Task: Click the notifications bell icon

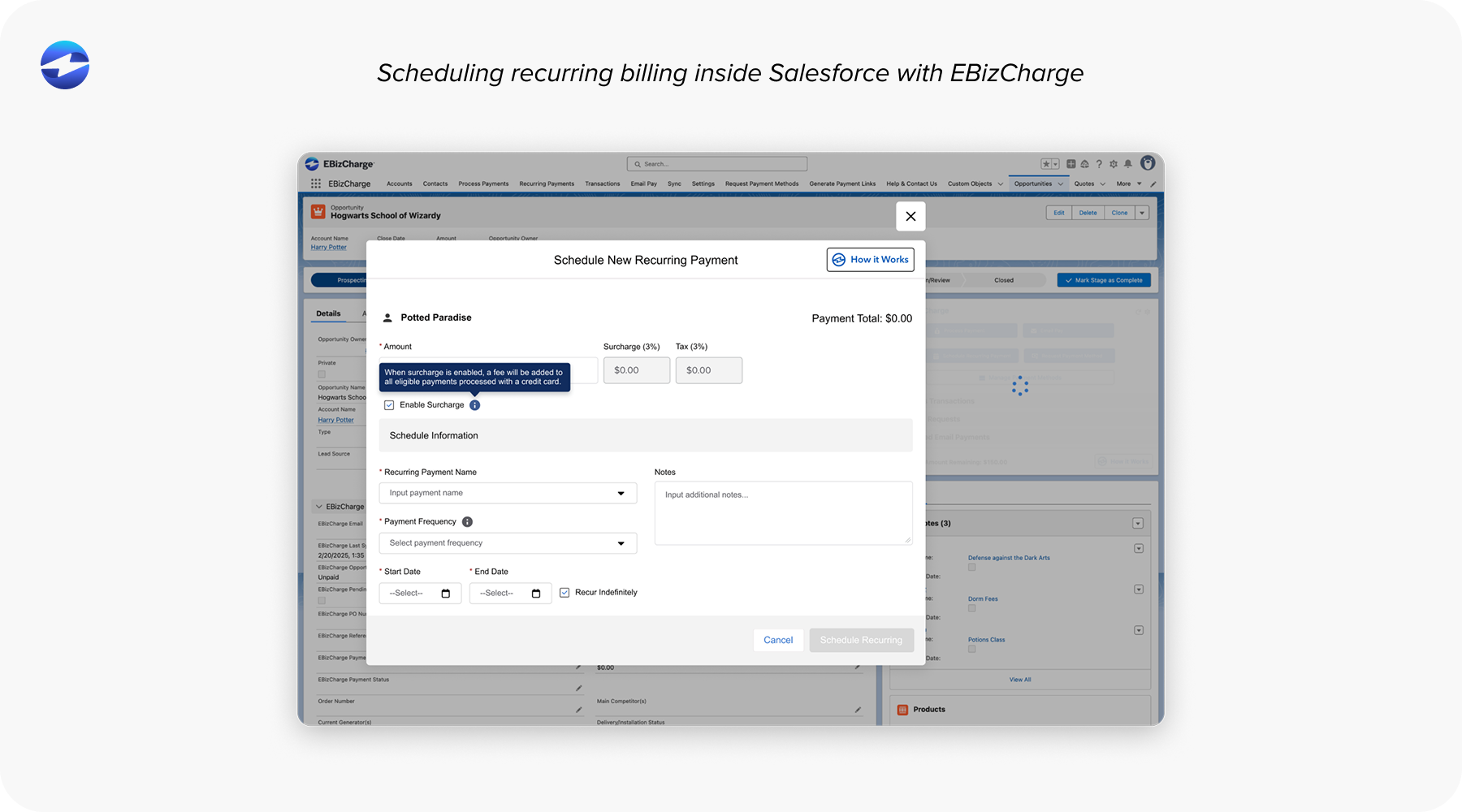Action: pyautogui.click(x=1127, y=163)
